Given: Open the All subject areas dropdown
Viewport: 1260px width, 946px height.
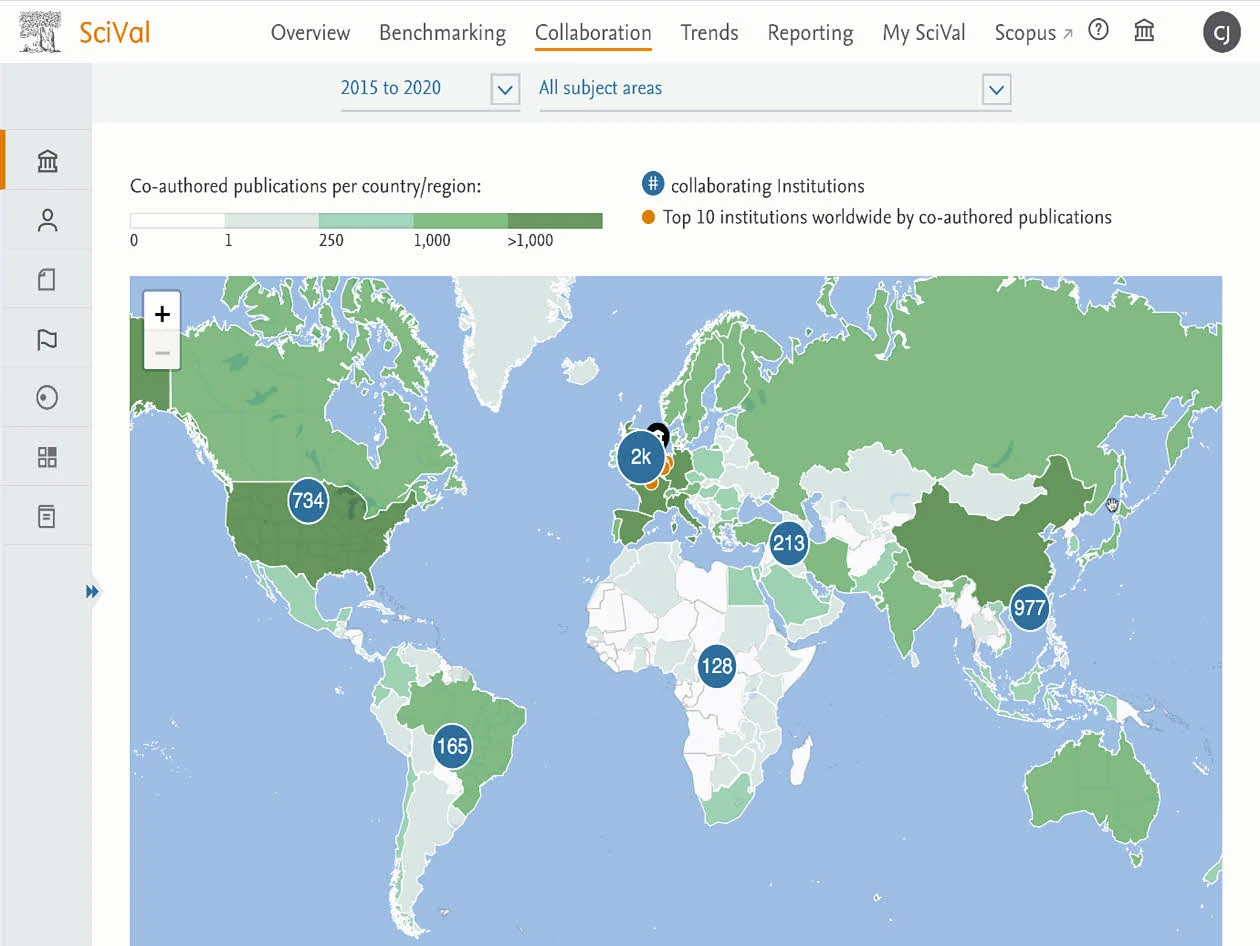Looking at the screenshot, I should tap(995, 89).
